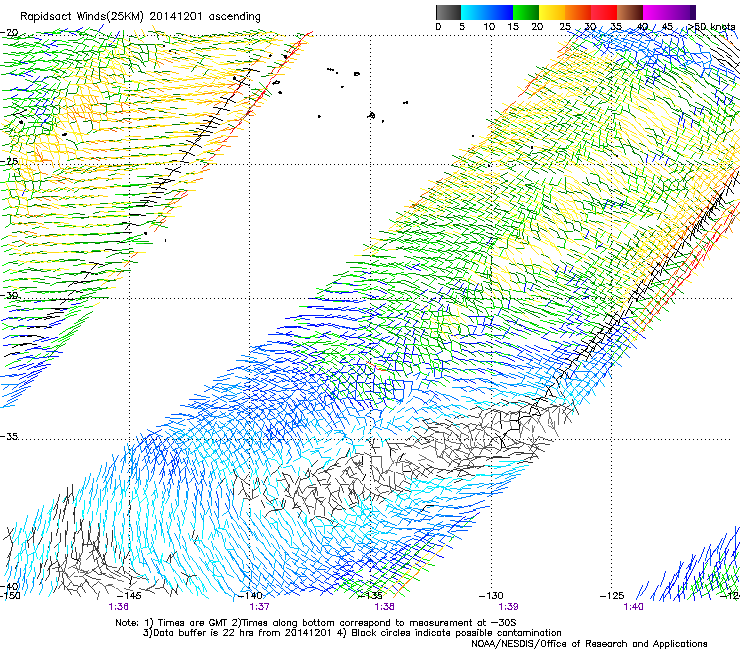Image resolution: width=740 pixels, height=650 pixels.
Task: Click the note line starting 'Note: 1) Times are GMT'
Action: 316,623
